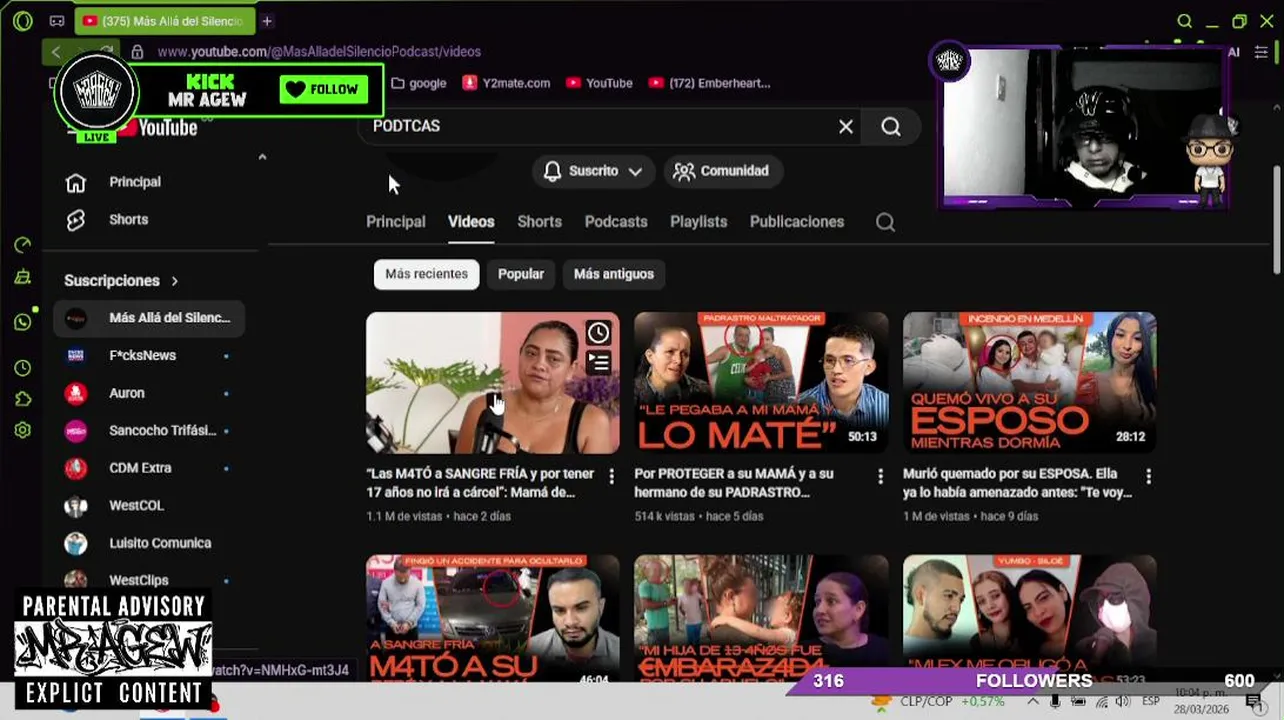Play the 'Quemó vivo a su esposo' thumbnail

(x=1029, y=383)
